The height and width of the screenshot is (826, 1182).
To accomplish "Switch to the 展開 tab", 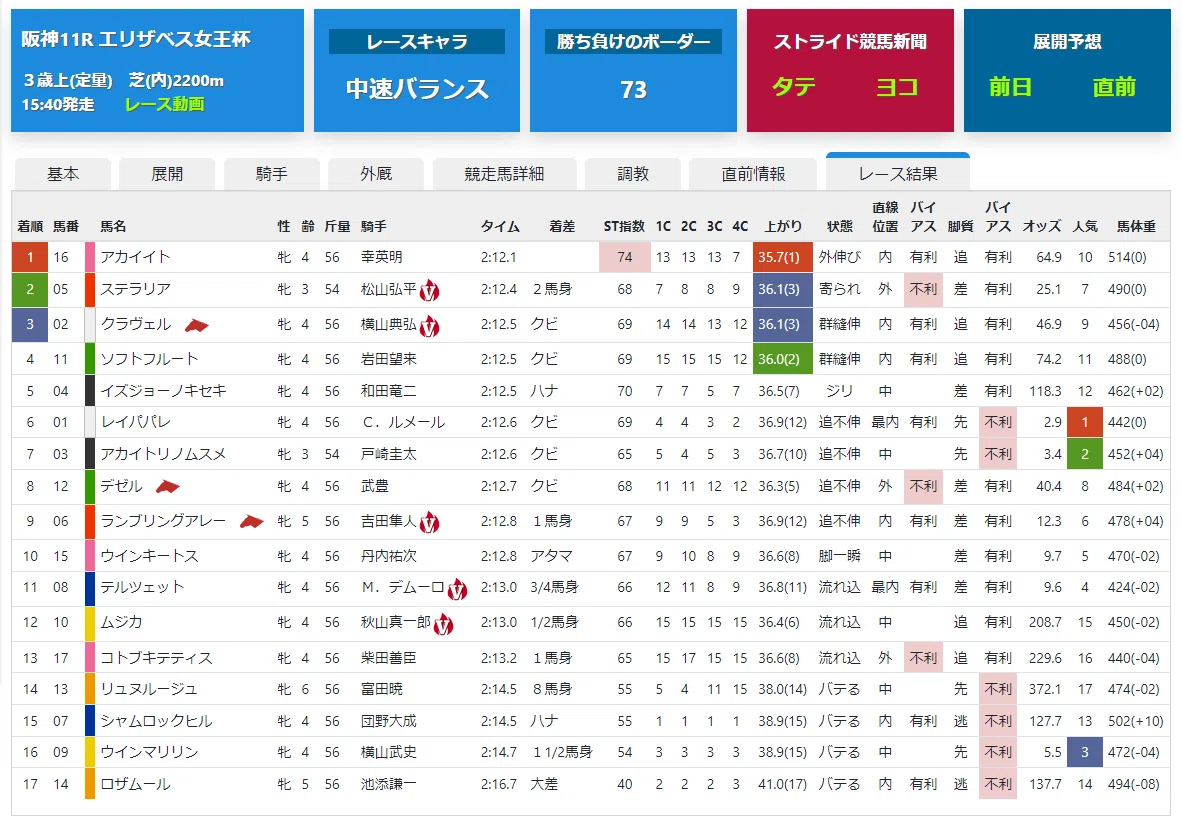I will 167,174.
